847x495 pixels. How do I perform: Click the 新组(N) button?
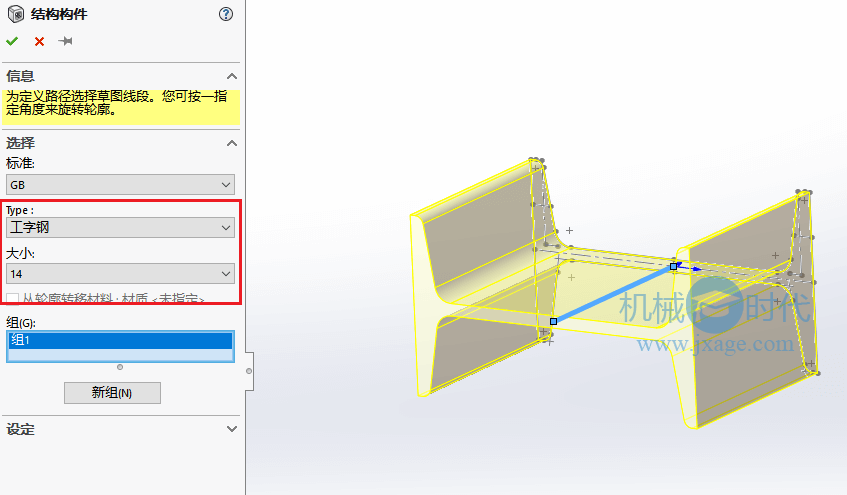point(112,393)
